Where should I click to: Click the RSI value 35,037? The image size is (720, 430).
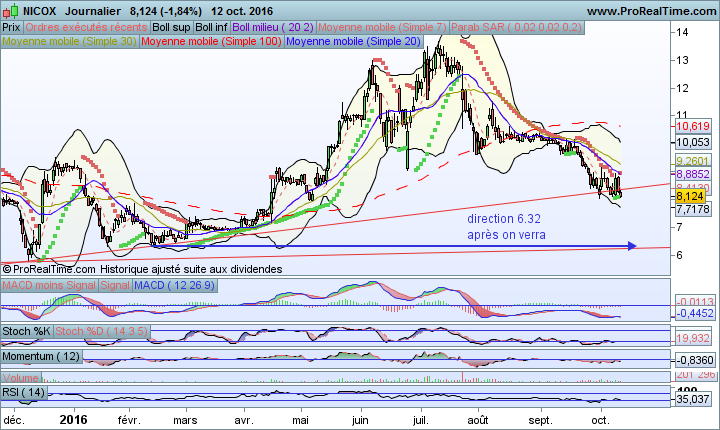(x=693, y=399)
